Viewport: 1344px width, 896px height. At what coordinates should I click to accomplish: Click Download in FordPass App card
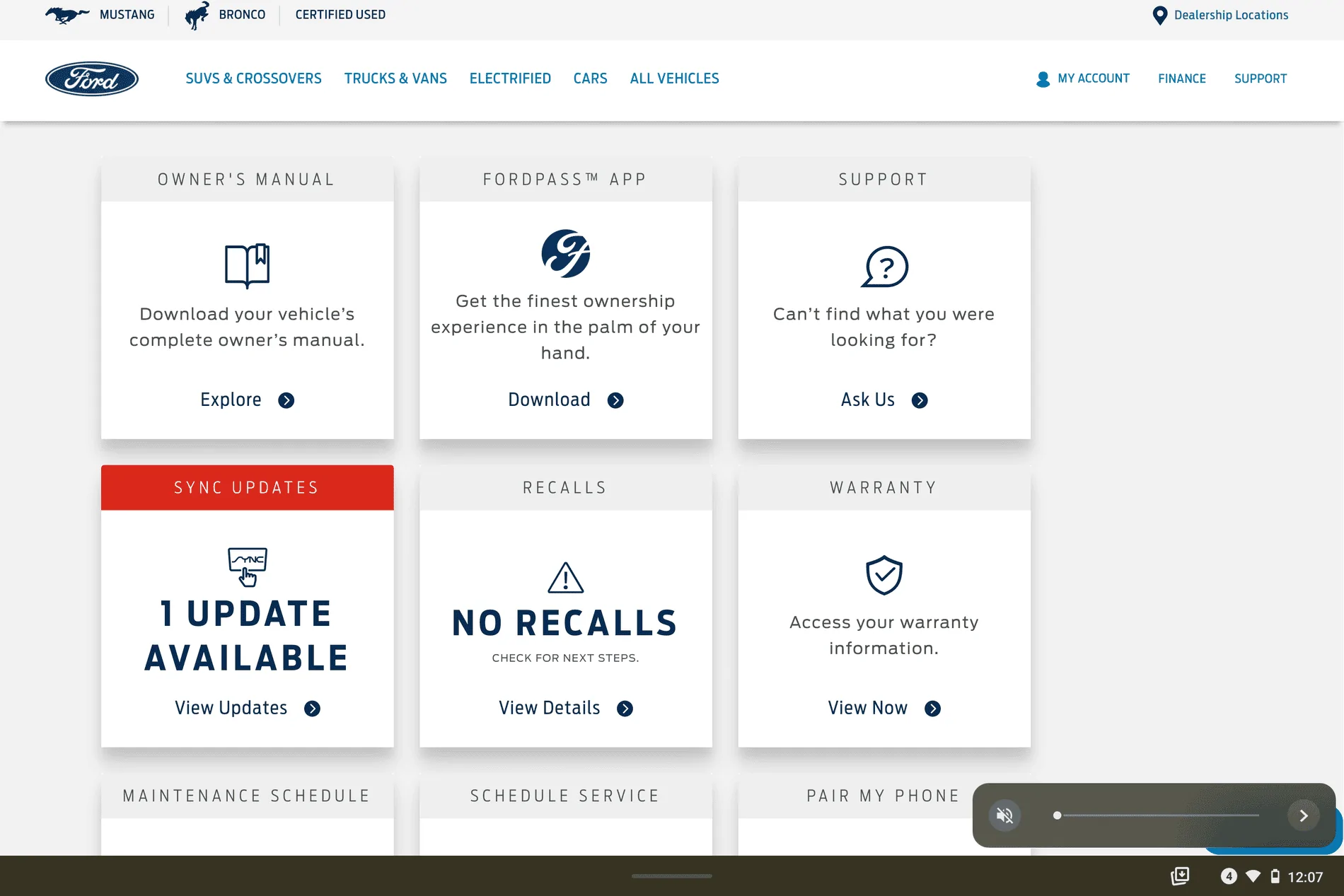pos(549,400)
